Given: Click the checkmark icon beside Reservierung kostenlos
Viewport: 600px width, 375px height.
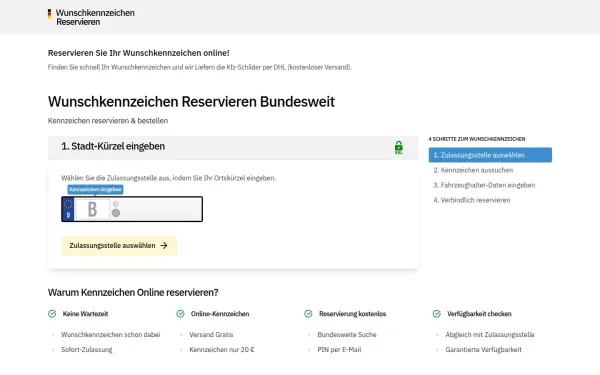Looking at the screenshot, I should point(308,314).
